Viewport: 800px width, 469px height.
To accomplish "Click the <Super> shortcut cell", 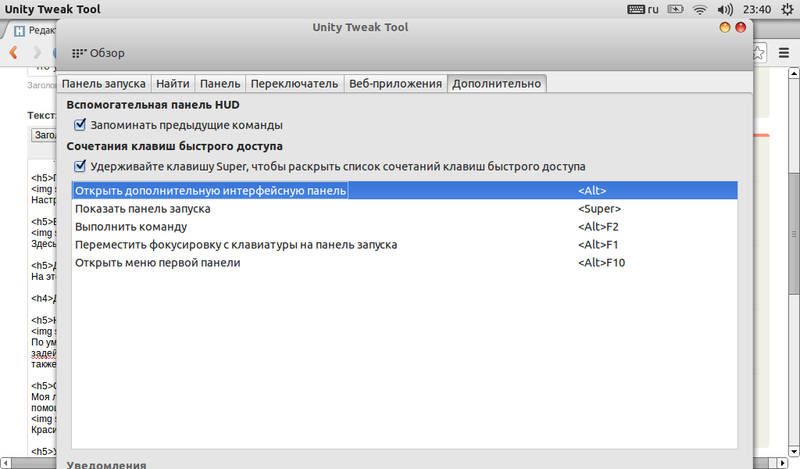I will pyautogui.click(x=599, y=209).
